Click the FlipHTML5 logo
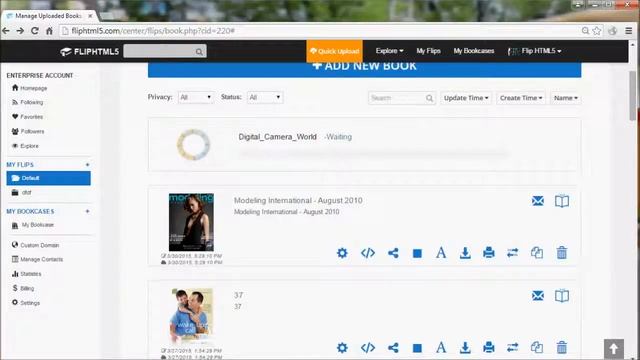The width and height of the screenshot is (640, 360). click(x=89, y=51)
